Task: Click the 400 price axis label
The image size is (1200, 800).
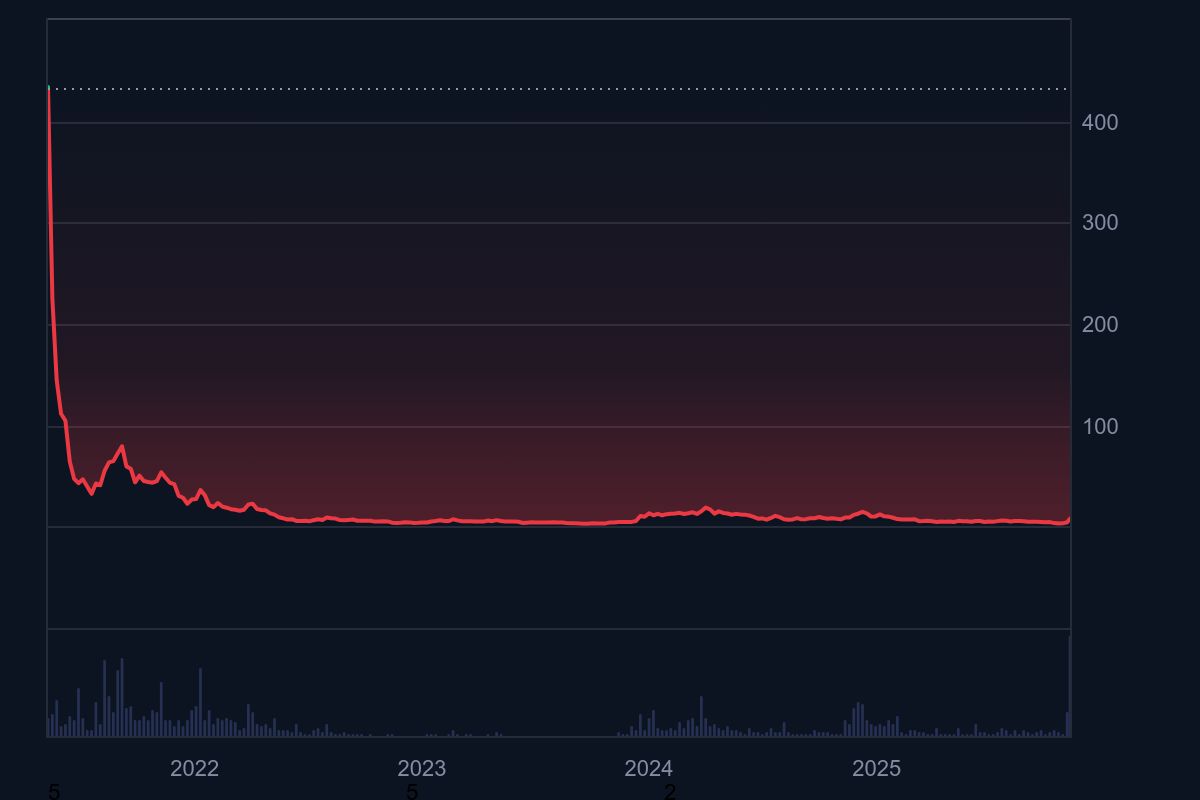Action: point(1099,123)
